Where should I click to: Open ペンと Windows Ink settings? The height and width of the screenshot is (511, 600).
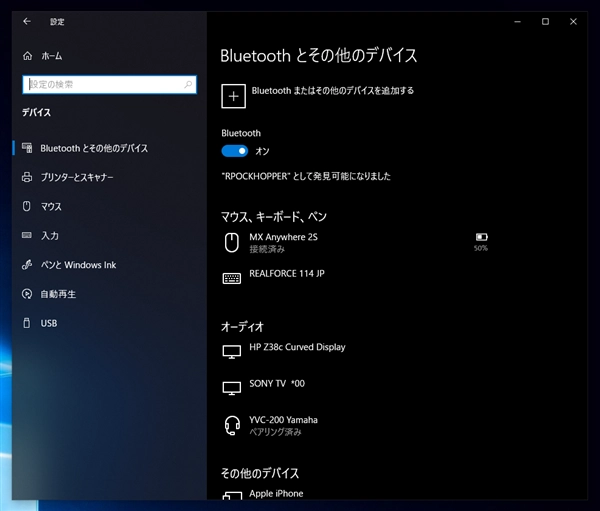point(78,265)
